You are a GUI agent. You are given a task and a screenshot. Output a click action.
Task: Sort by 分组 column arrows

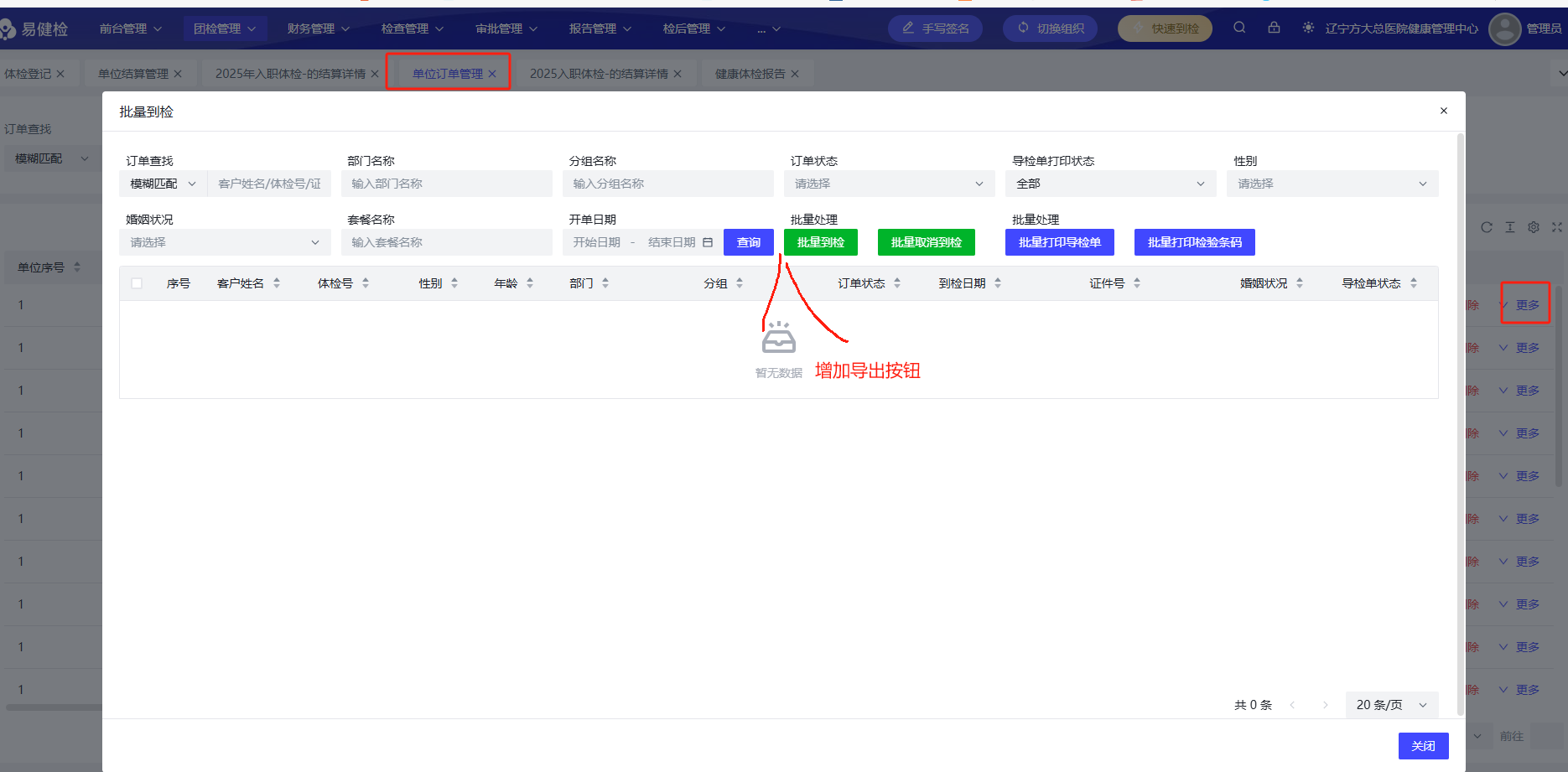(x=740, y=283)
